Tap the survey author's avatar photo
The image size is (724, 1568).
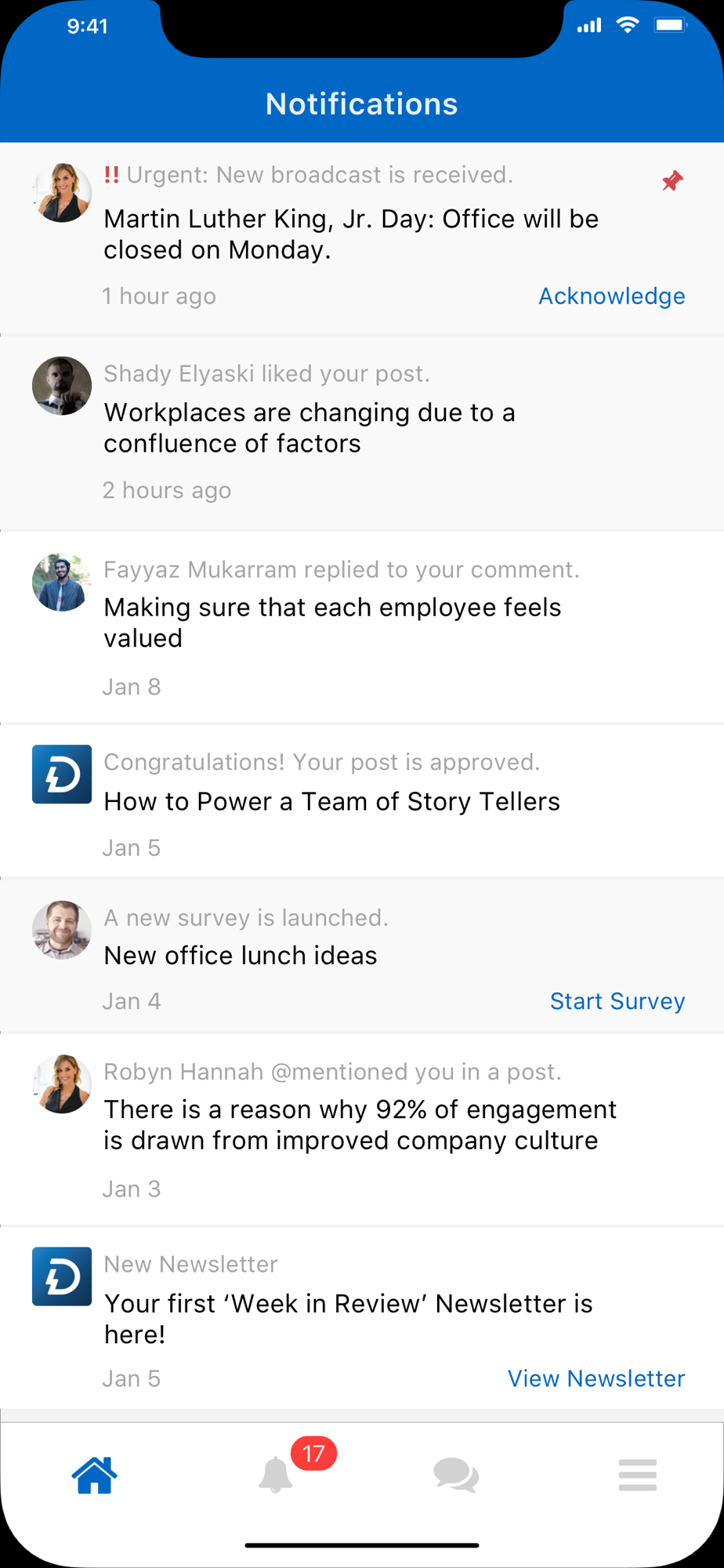(x=62, y=930)
